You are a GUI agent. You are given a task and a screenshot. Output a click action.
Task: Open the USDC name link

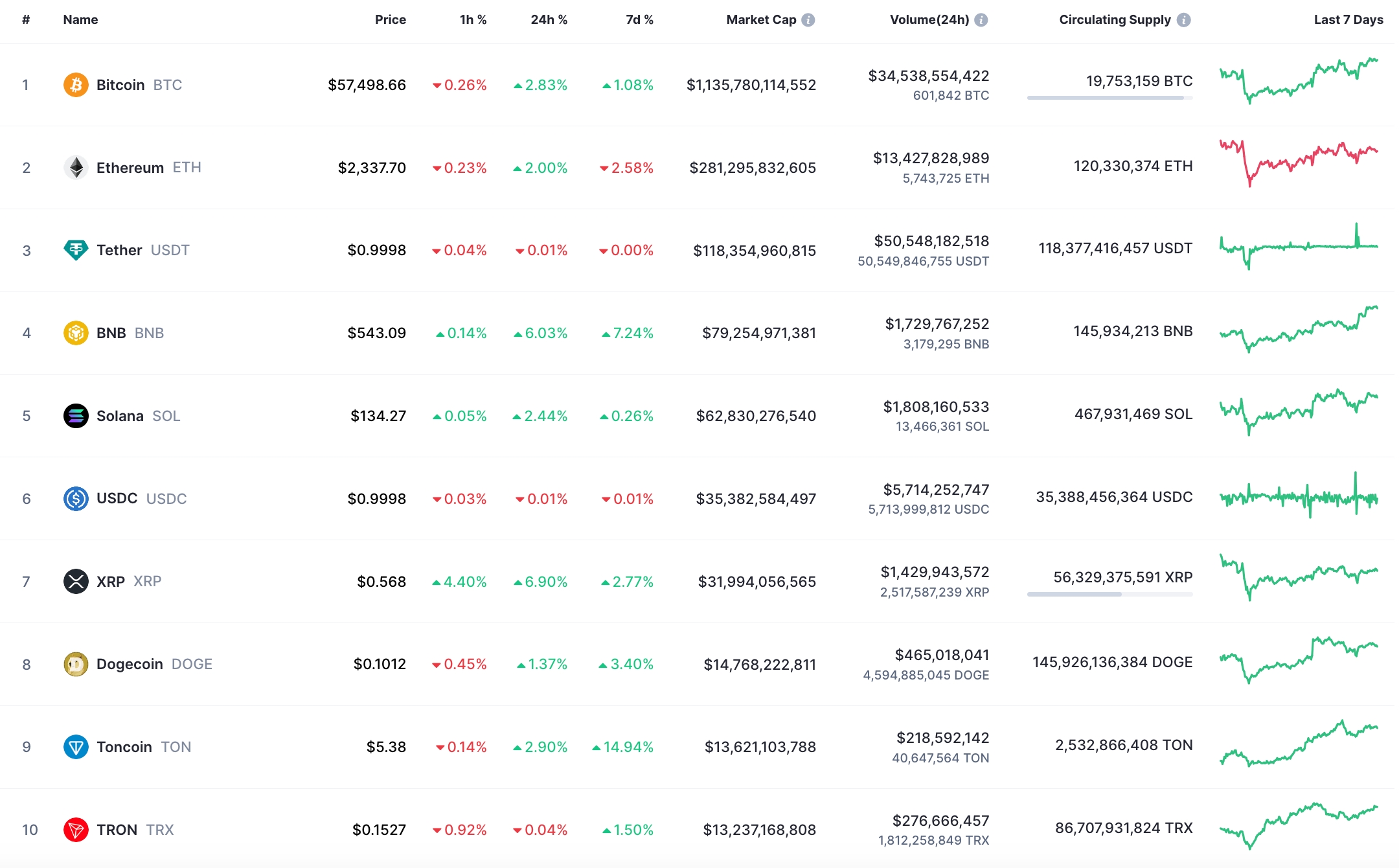click(x=117, y=499)
